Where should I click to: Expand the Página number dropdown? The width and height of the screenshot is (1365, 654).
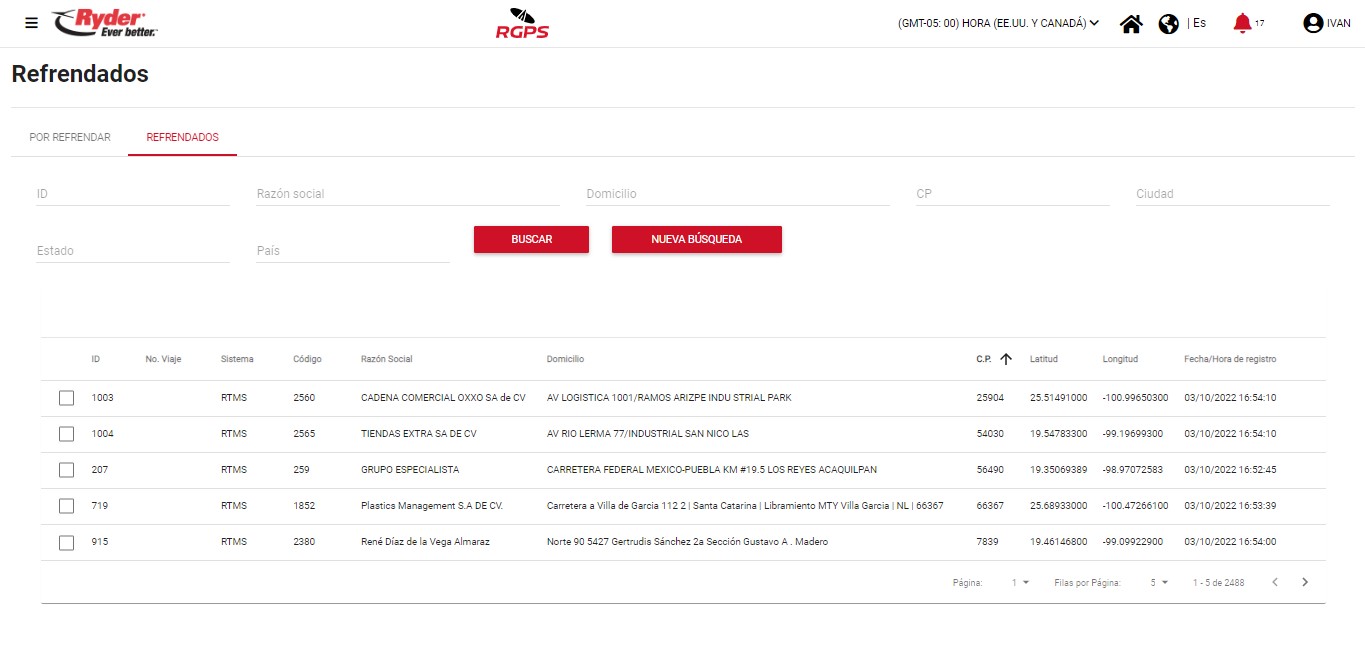coord(1020,582)
